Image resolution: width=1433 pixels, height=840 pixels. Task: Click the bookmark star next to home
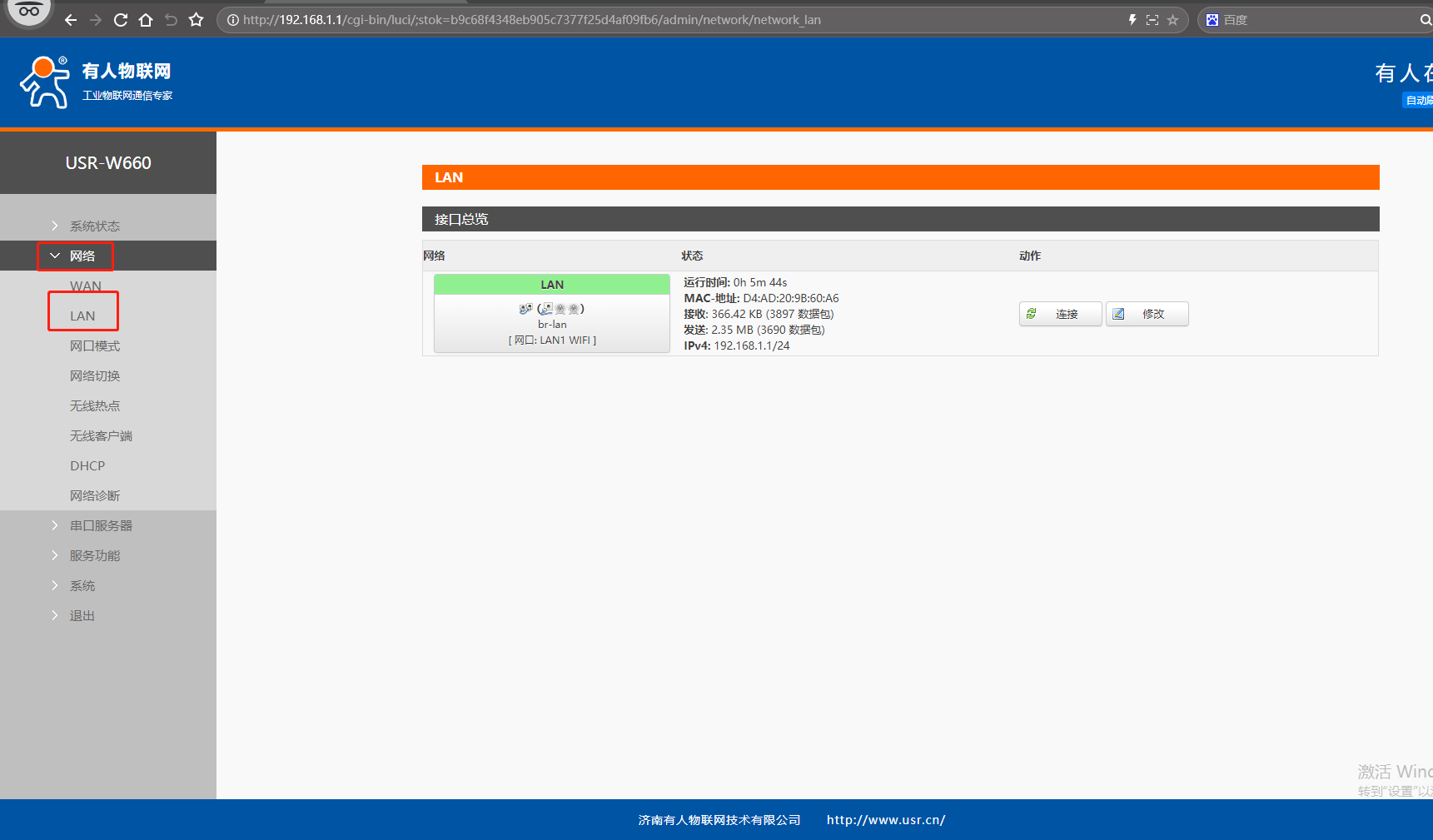197,20
